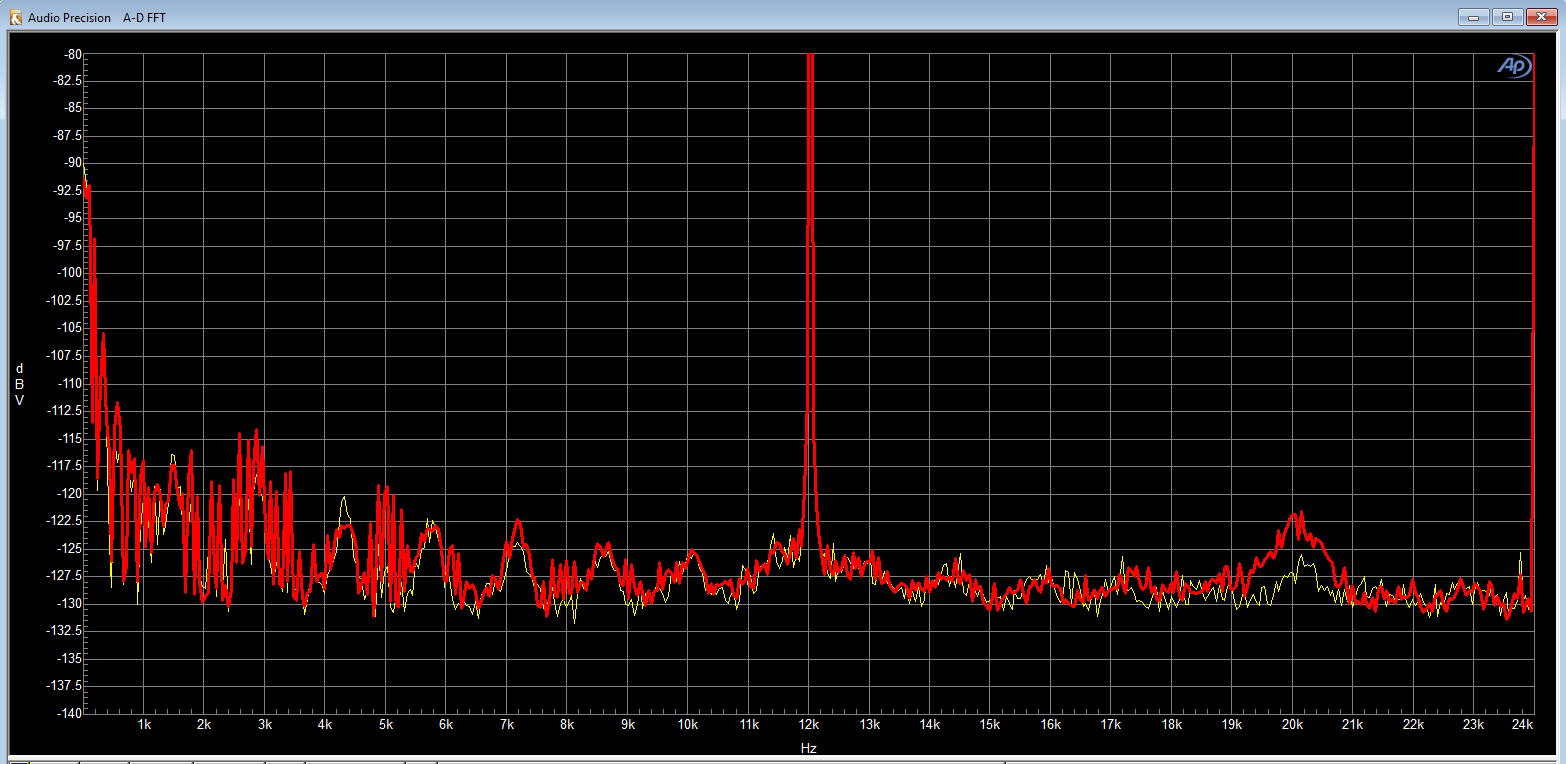Click the 1k frequency axis label
The height and width of the screenshot is (764, 1566).
pos(144,724)
